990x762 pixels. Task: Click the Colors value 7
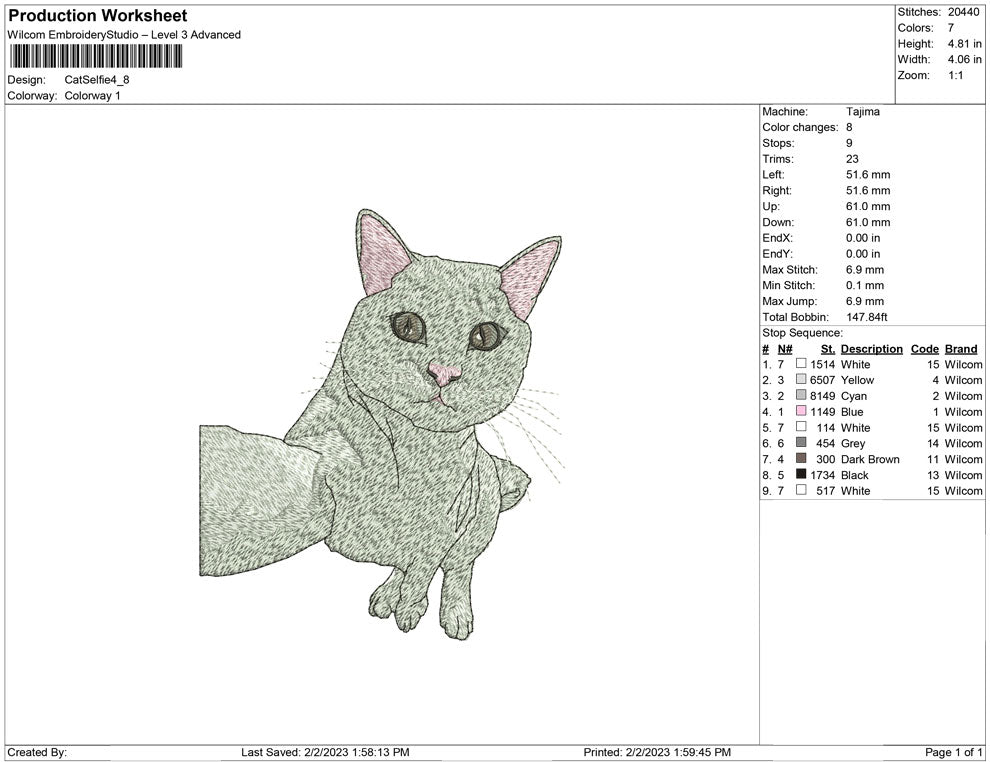coord(951,28)
